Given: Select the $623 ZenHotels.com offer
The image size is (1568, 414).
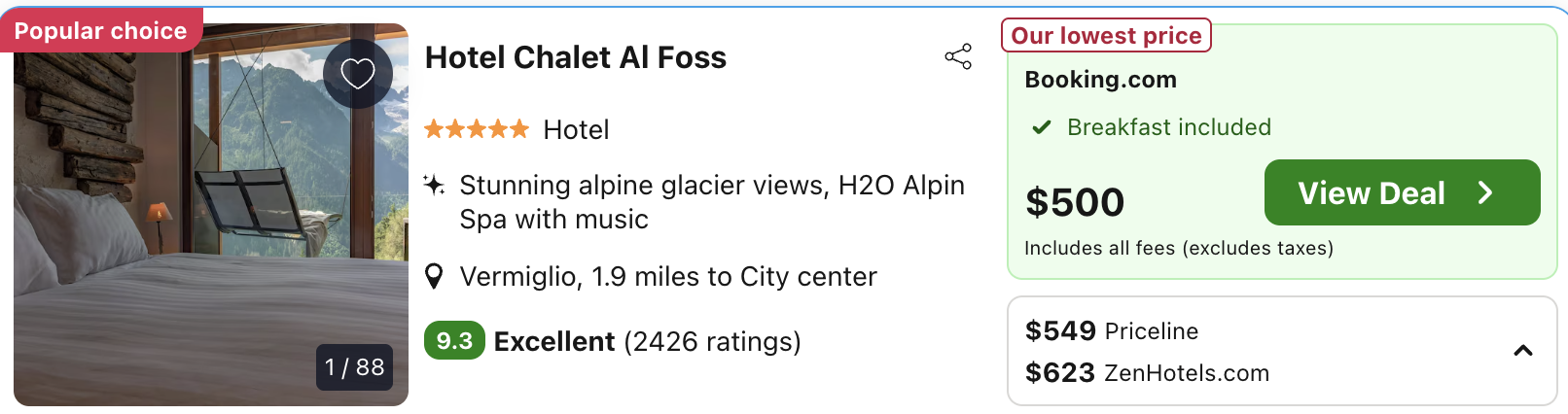Looking at the screenshot, I should 1147,373.
